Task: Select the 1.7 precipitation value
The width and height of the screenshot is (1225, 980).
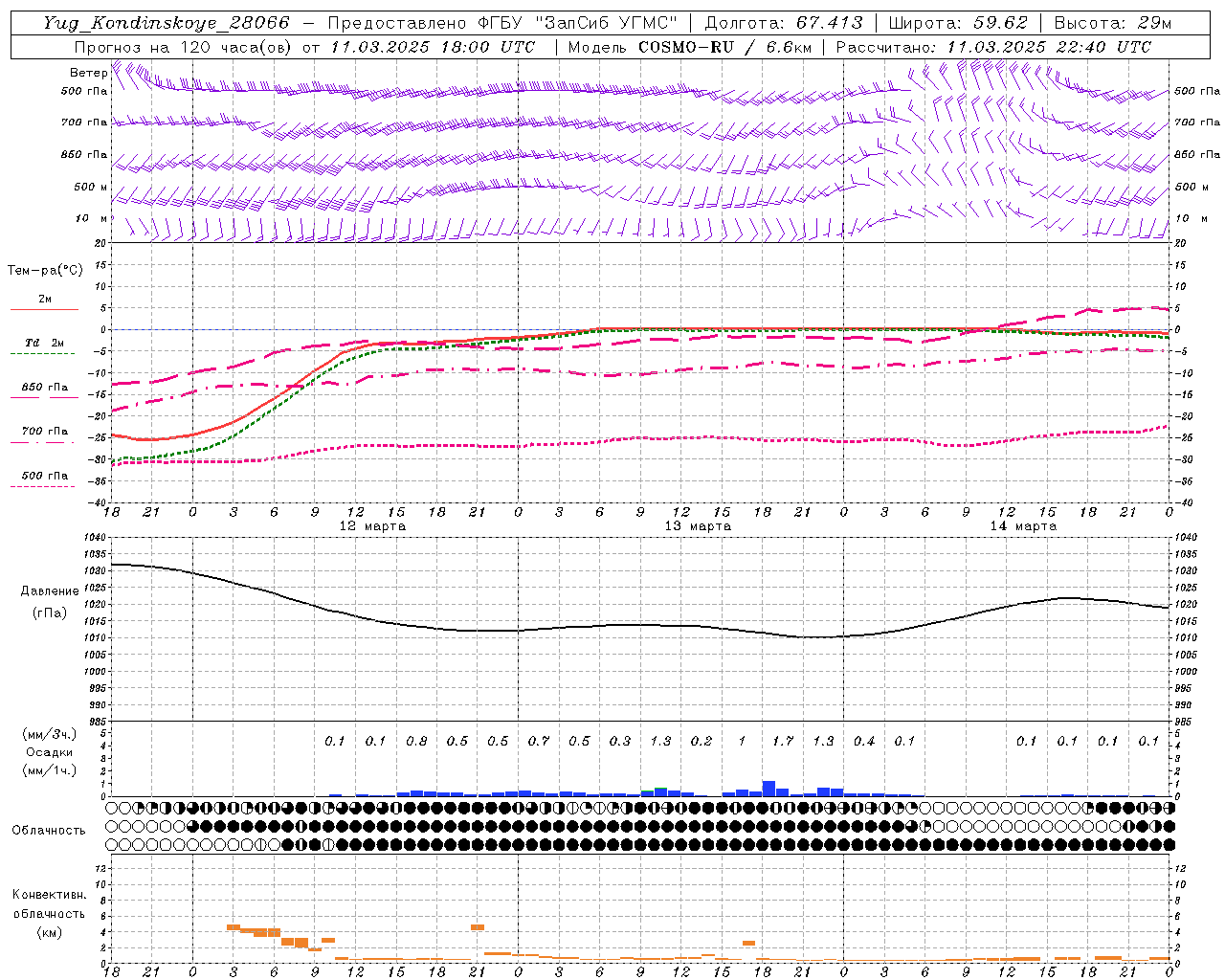Action: 783,742
